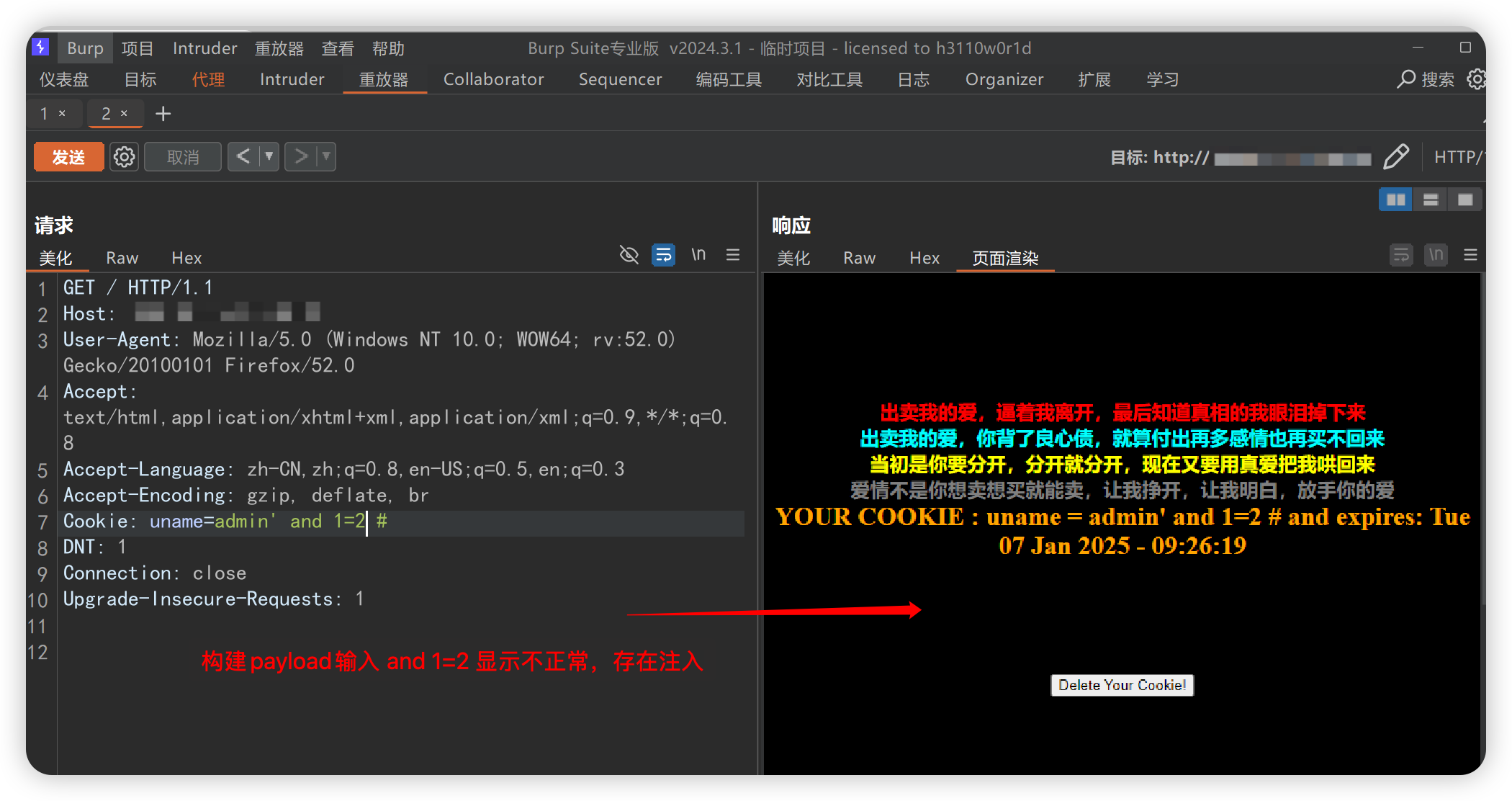
Task: Toggle word wrap in the request editor
Action: tap(663, 254)
